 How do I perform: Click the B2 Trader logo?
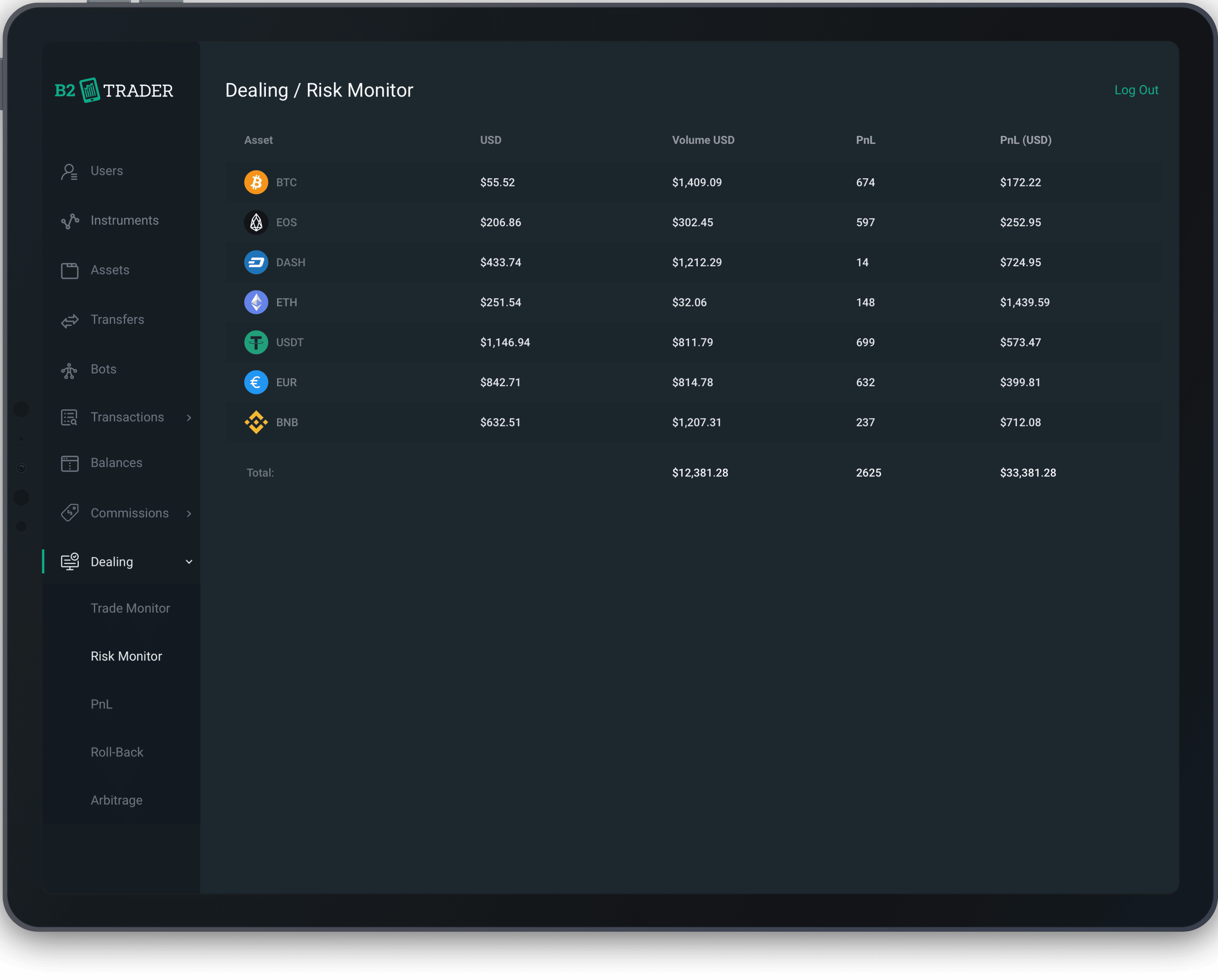click(x=114, y=90)
